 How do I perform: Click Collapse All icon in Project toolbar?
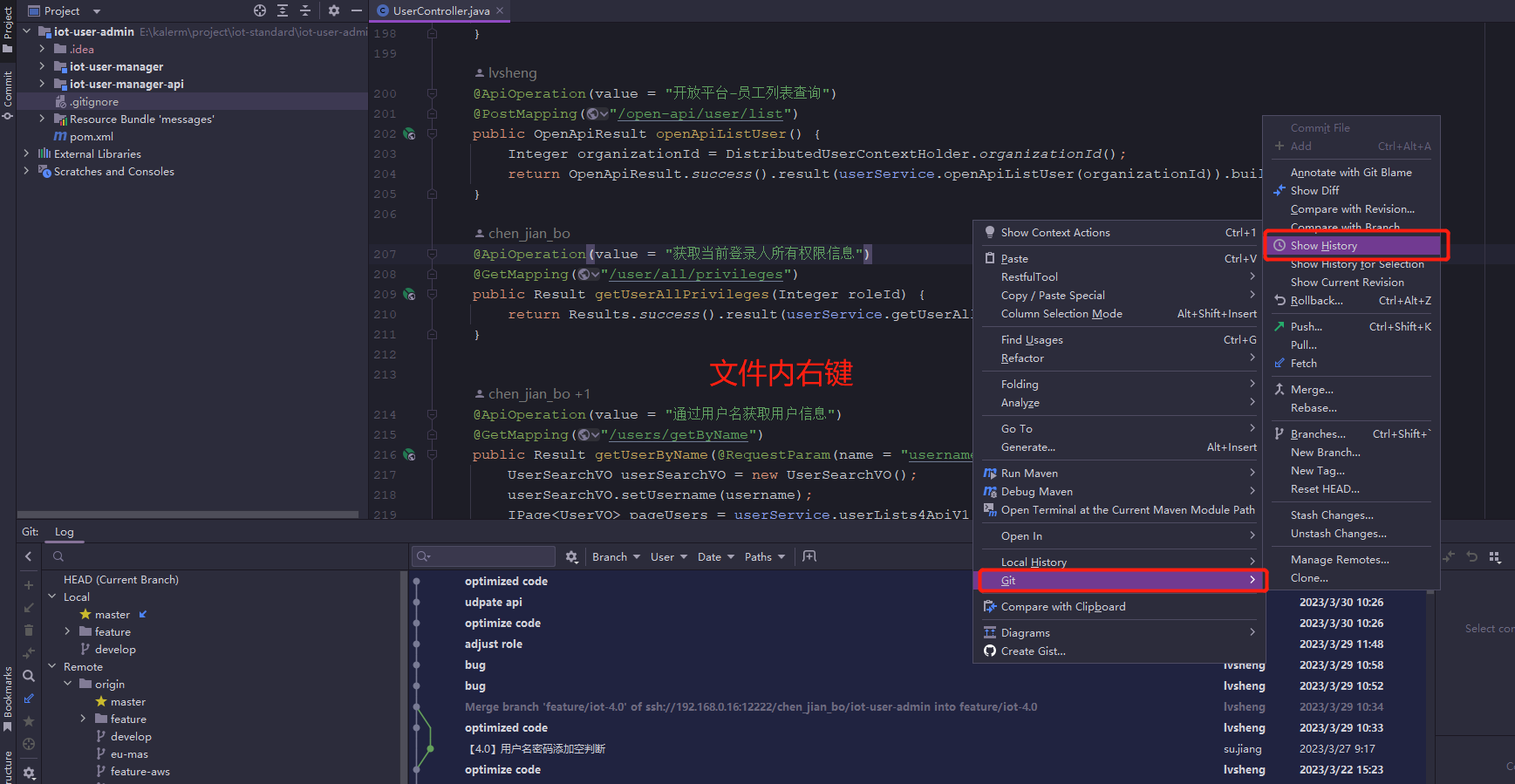[x=305, y=10]
